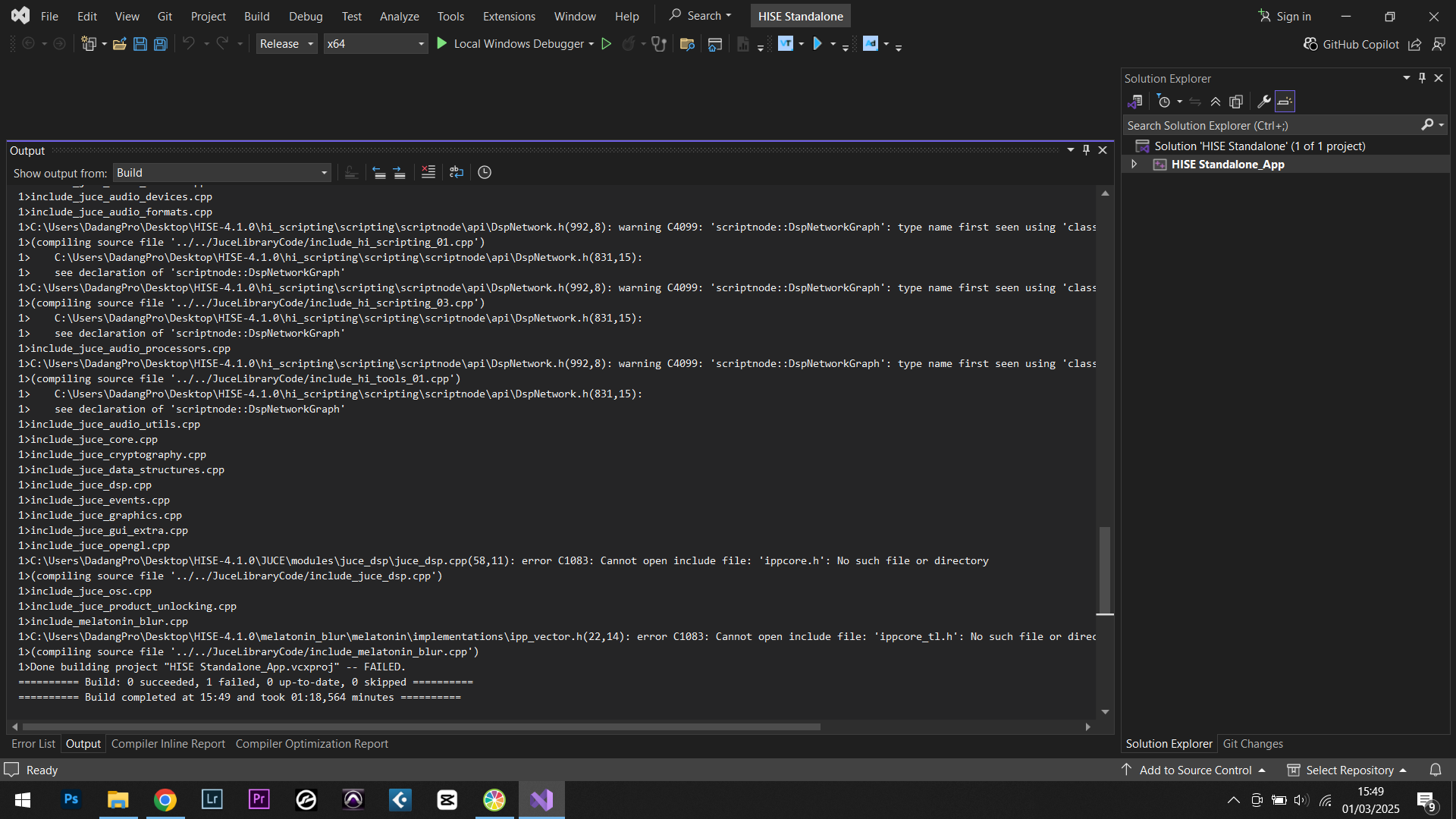Open the Git menu
This screenshot has width=1456, height=819.
165,16
